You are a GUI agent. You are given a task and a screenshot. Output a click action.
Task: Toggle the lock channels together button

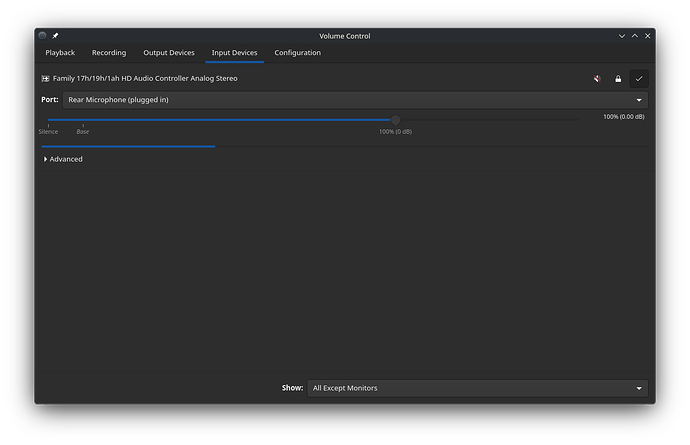pyautogui.click(x=618, y=78)
